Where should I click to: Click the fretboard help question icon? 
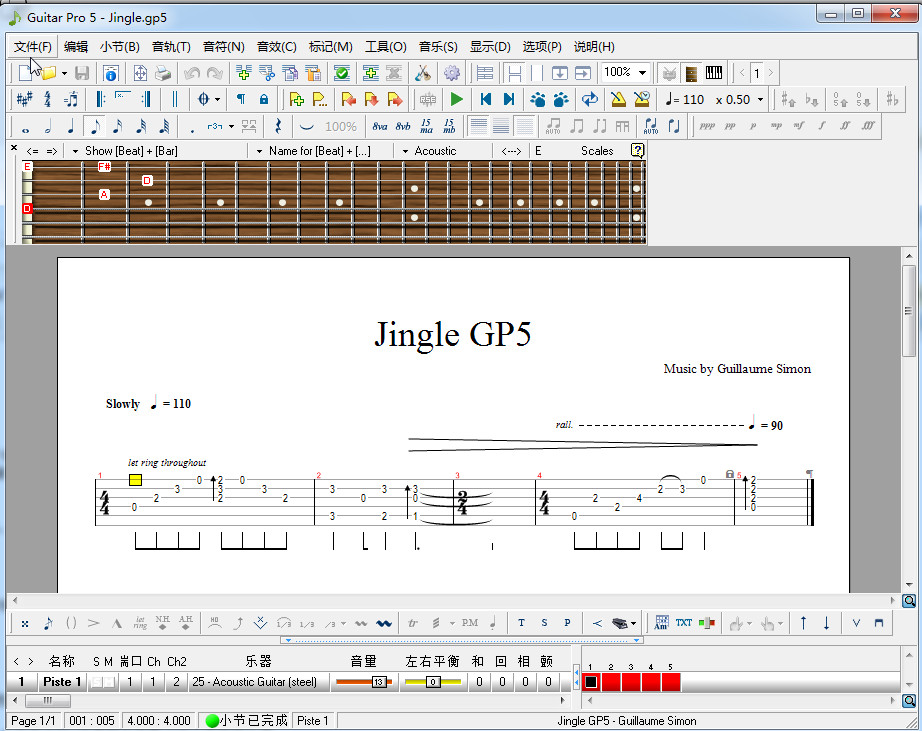(637, 151)
